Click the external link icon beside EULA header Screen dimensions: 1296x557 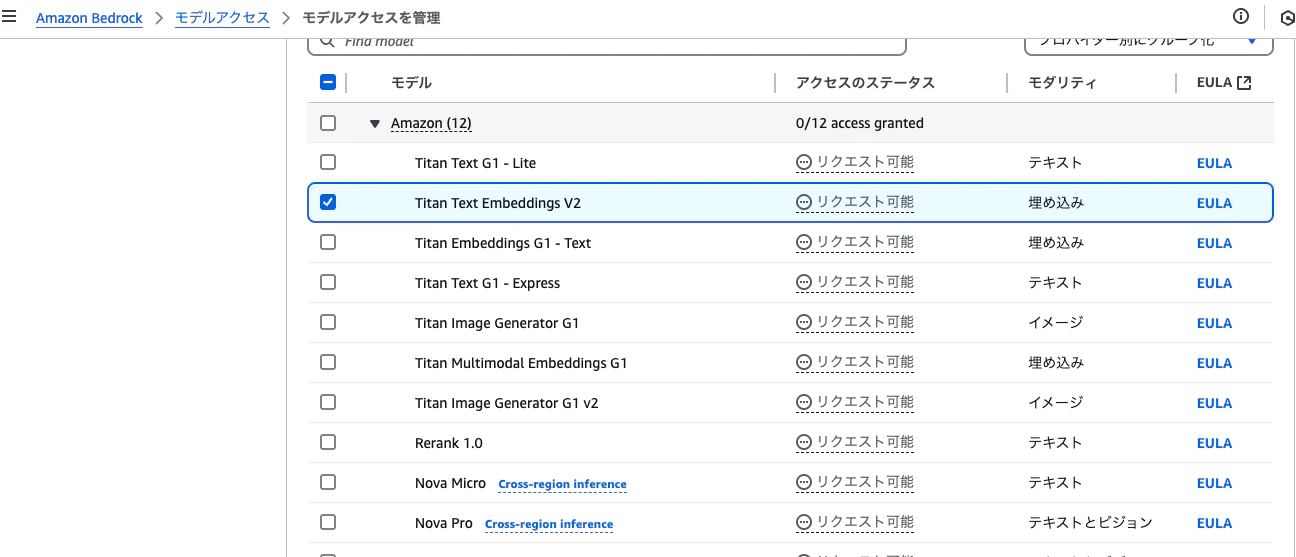point(1244,83)
